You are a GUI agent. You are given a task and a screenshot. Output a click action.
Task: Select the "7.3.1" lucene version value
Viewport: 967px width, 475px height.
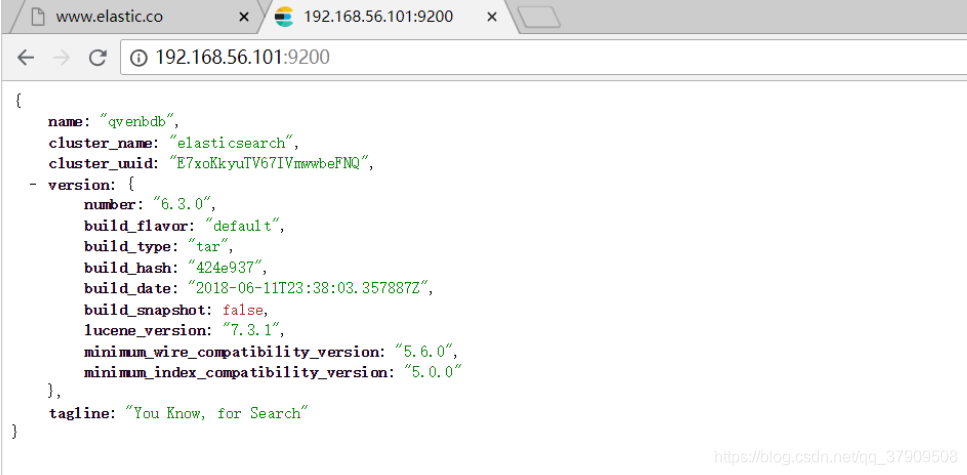pos(251,331)
